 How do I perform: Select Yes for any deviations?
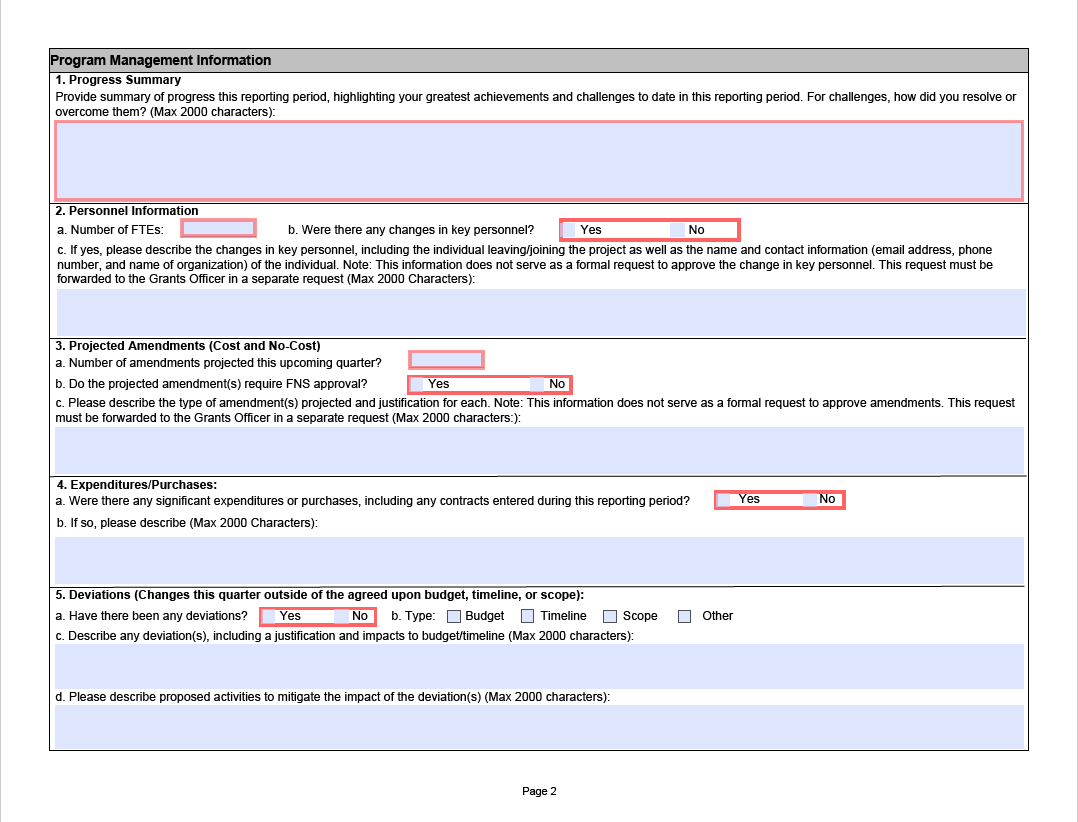(269, 616)
